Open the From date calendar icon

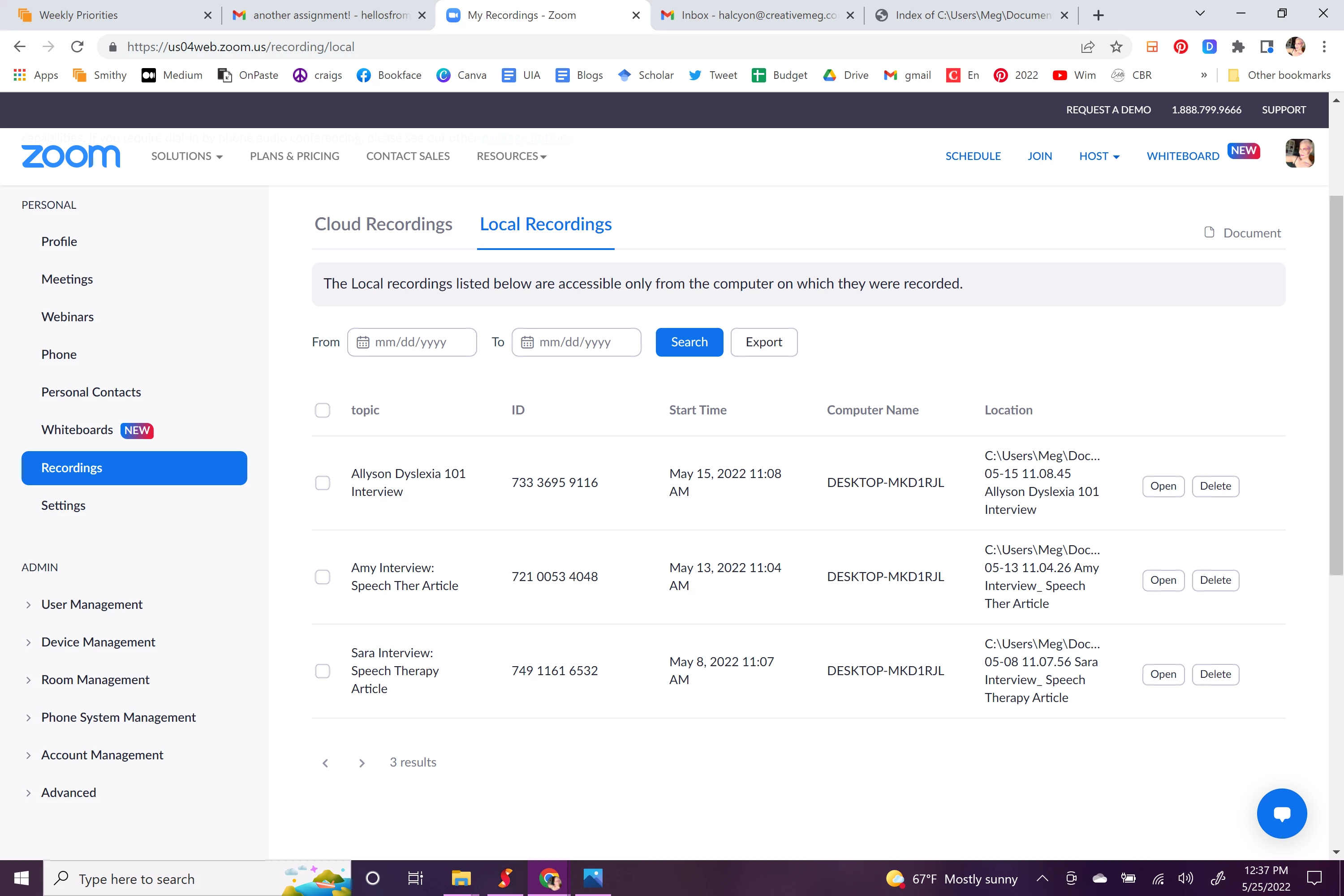[363, 342]
